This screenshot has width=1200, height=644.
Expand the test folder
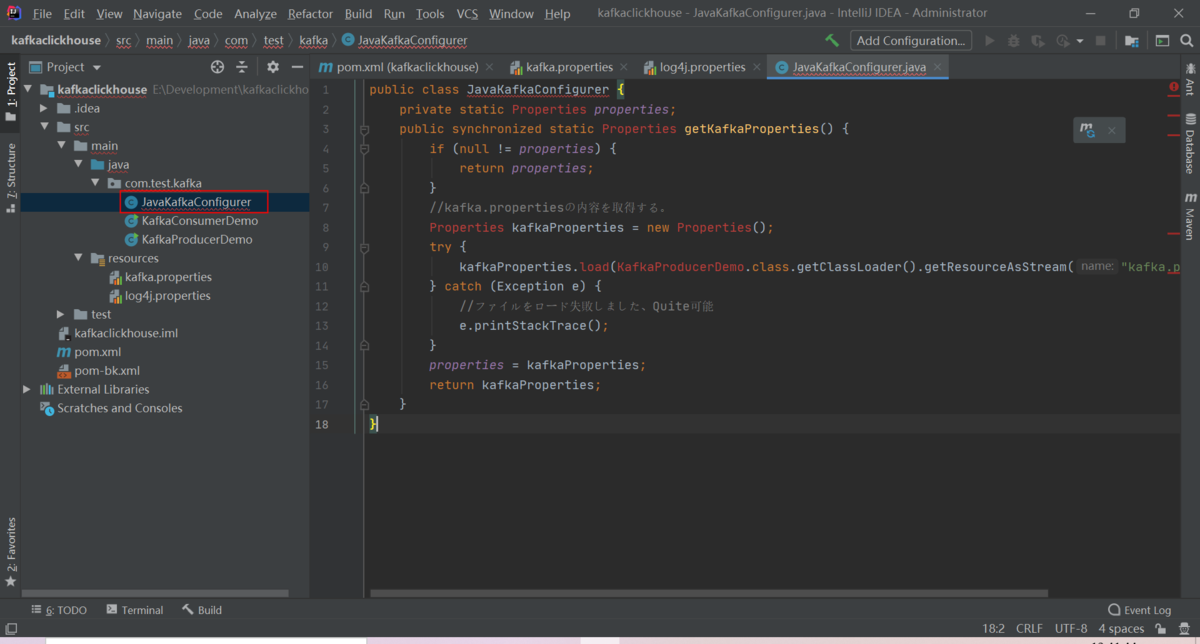(61, 314)
